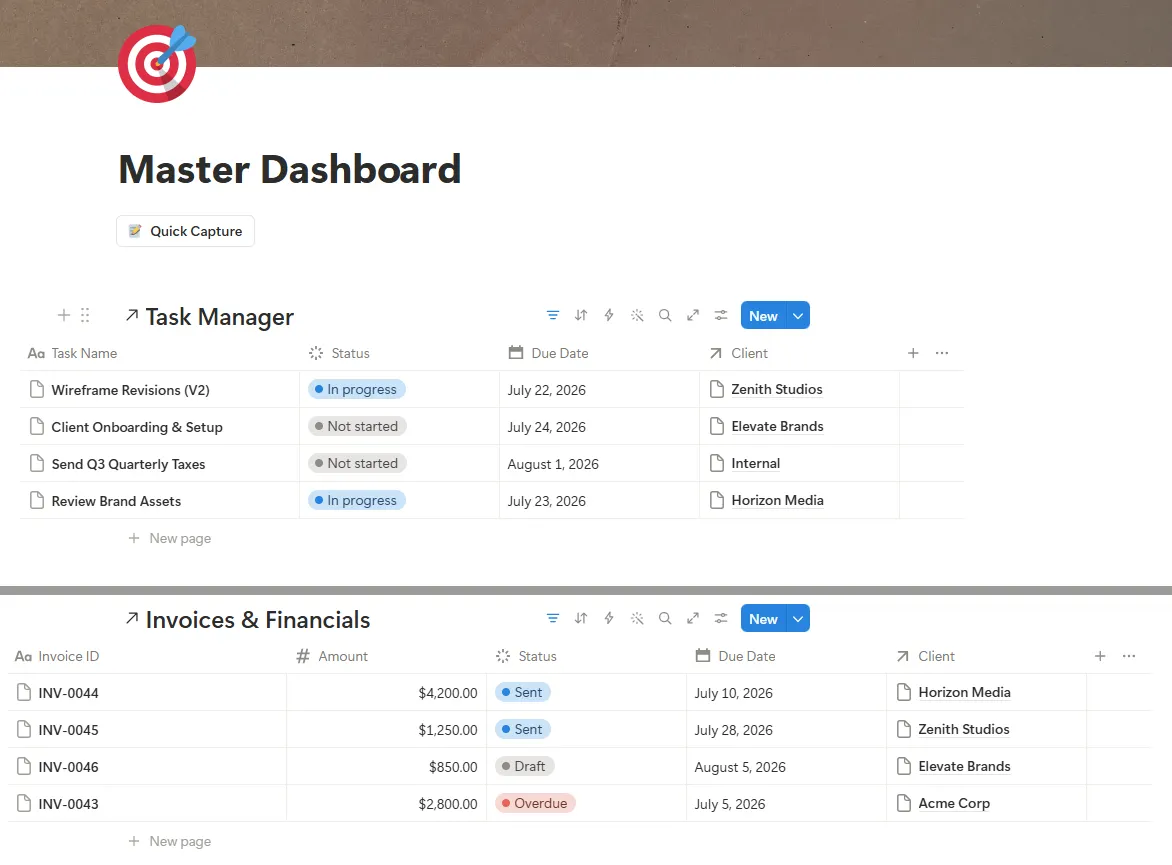Open invoice INV-0046
The image size is (1172, 865).
(68, 767)
